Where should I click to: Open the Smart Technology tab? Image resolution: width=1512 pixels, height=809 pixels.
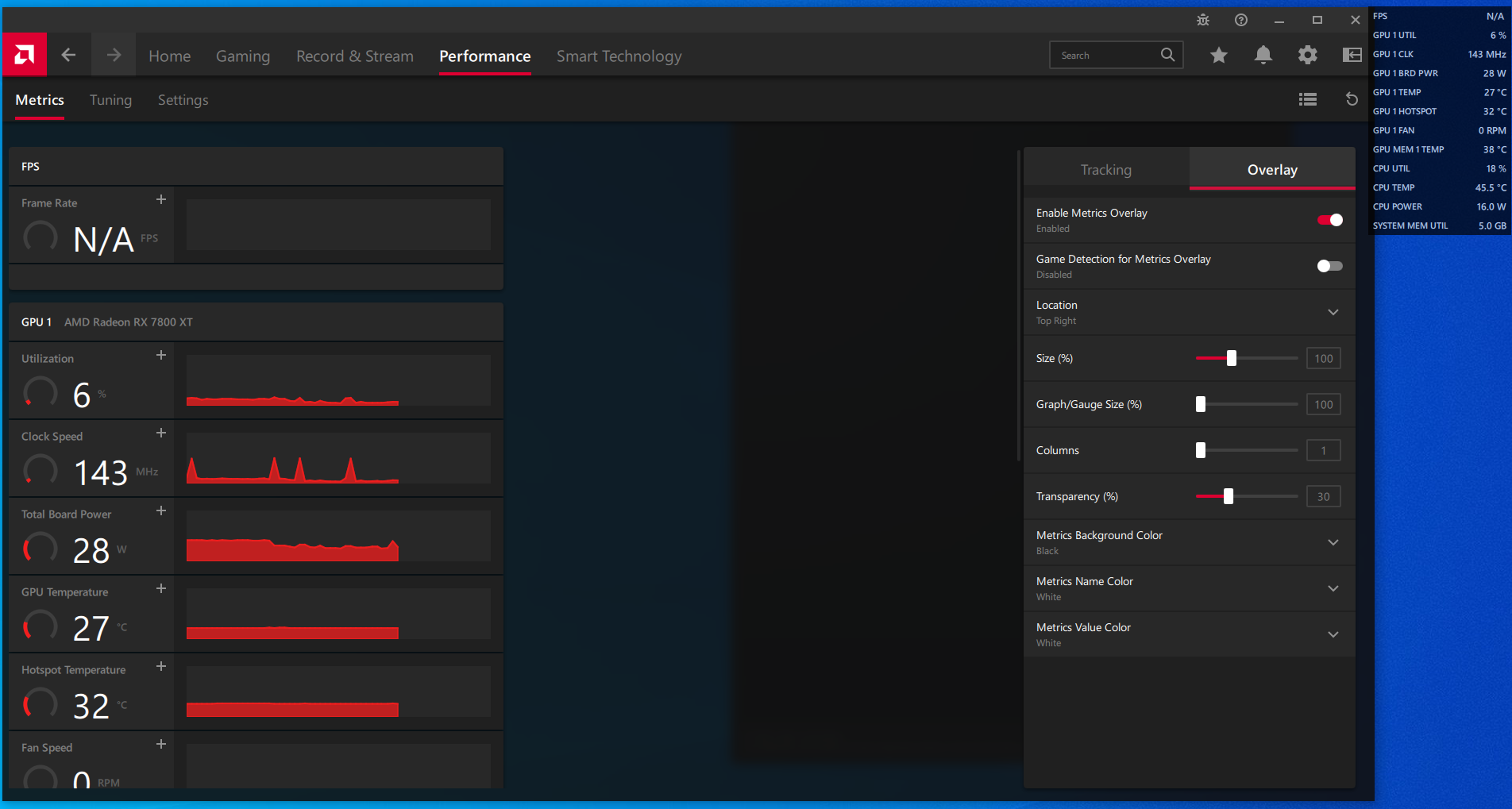tap(619, 56)
